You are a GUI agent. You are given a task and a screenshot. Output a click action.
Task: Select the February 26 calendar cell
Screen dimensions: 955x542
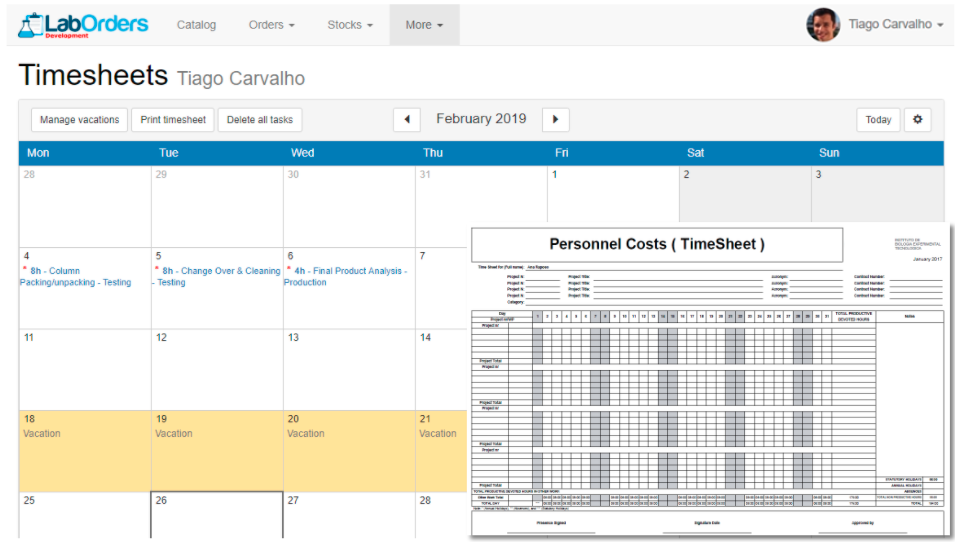point(217,515)
